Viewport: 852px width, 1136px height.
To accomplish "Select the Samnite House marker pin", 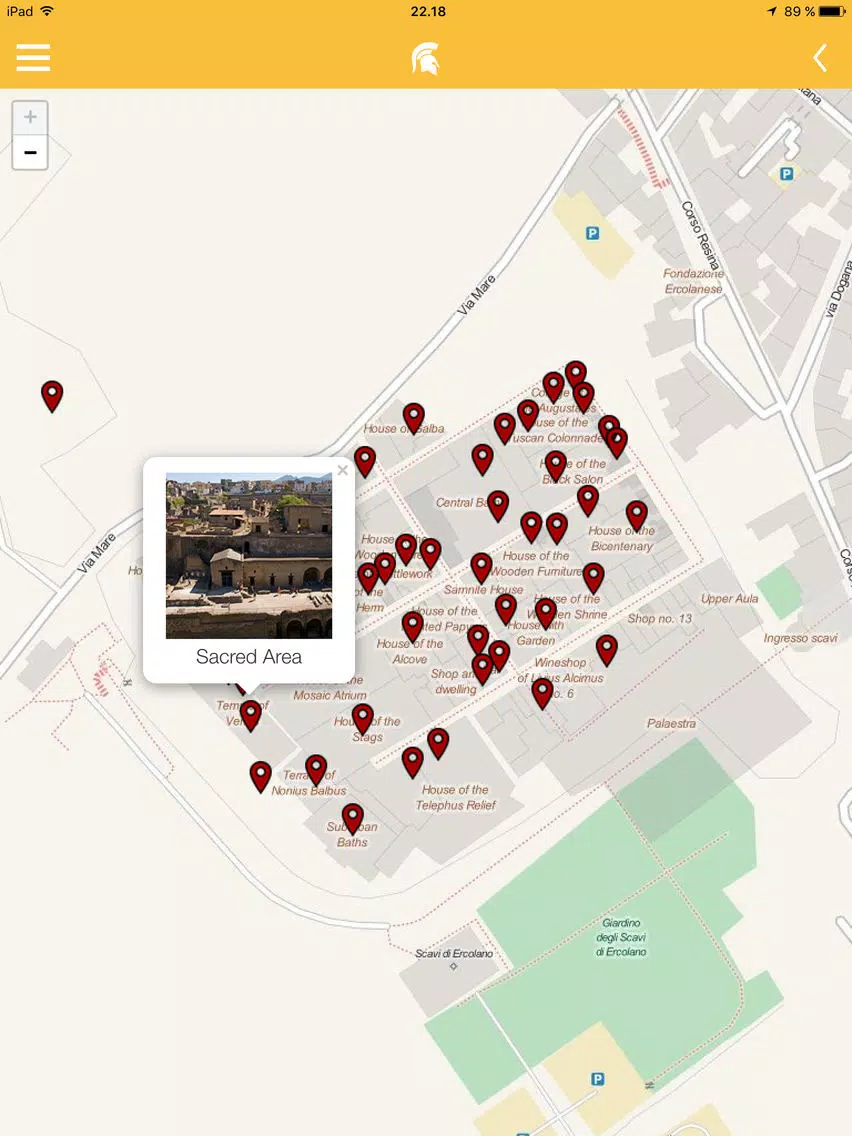I will 482,568.
